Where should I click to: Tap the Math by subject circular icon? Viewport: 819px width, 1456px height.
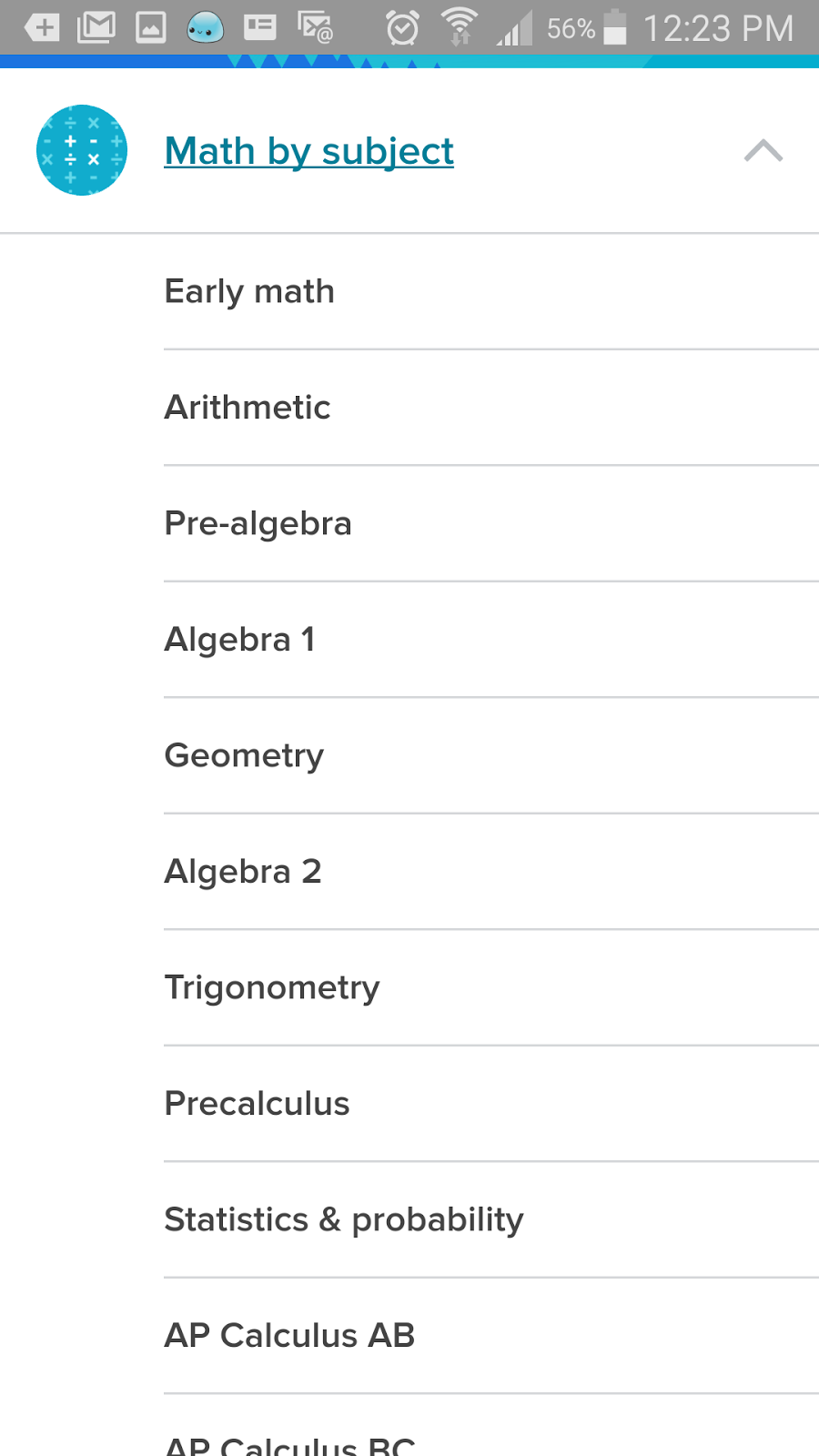click(82, 150)
